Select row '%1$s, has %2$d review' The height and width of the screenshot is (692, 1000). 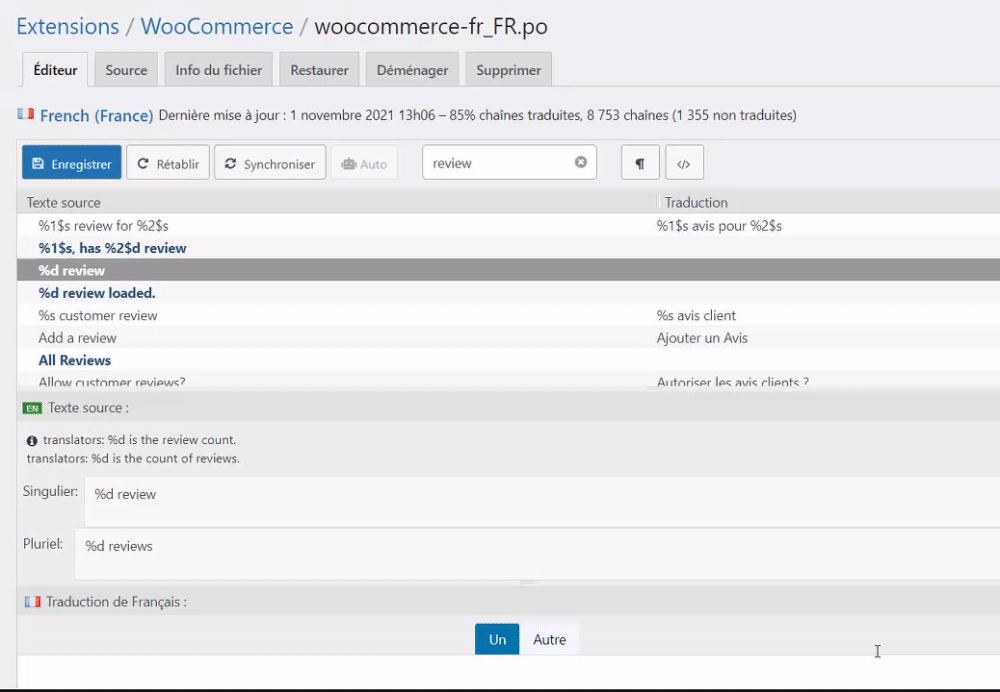pos(508,248)
